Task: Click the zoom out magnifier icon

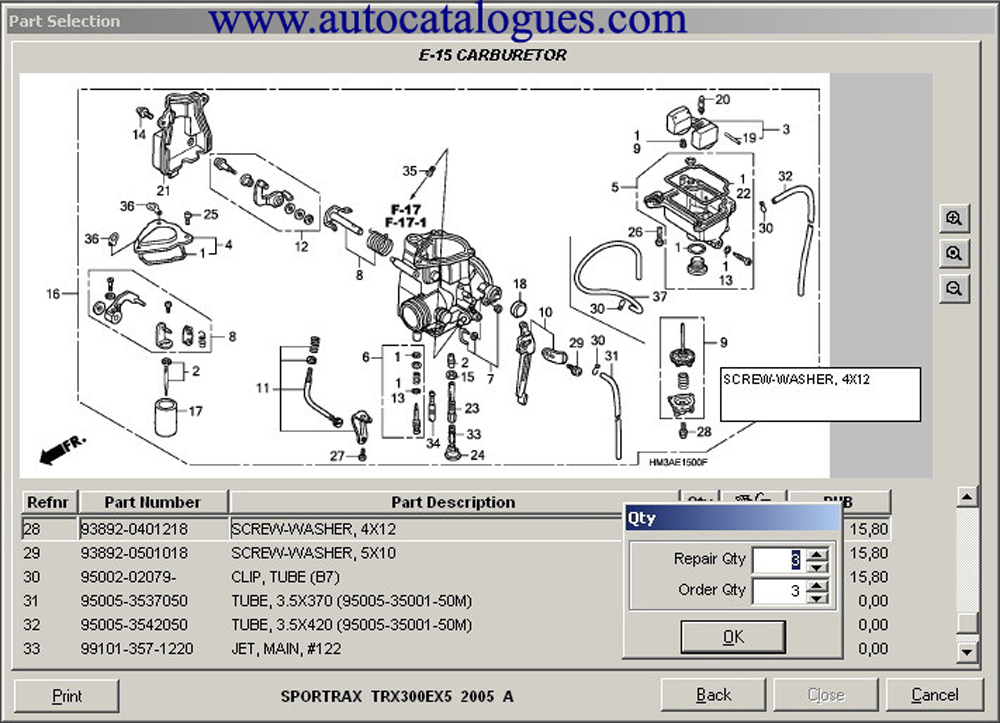Action: pyautogui.click(x=955, y=289)
